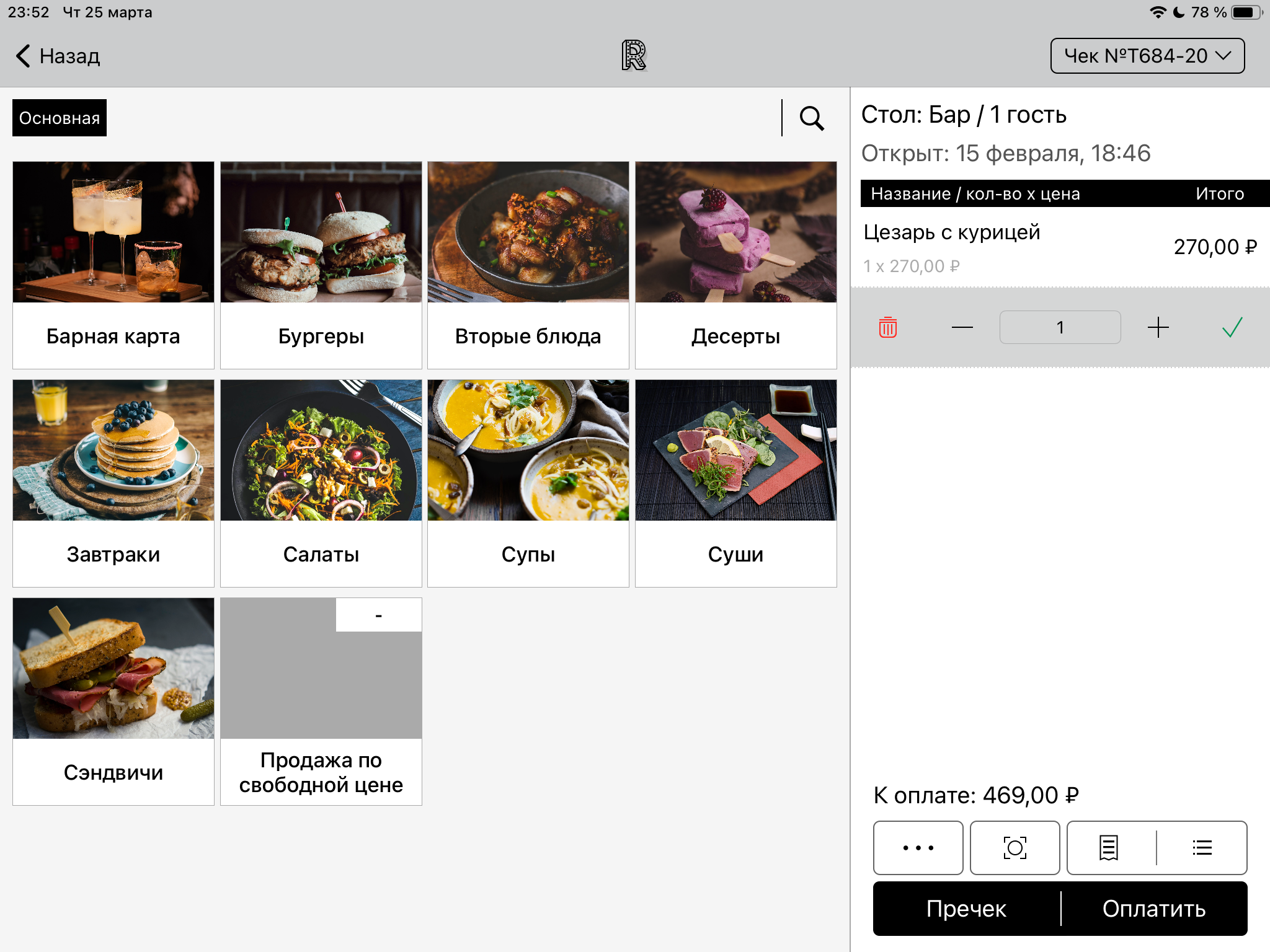Increase quantity with plus icon

(1158, 327)
